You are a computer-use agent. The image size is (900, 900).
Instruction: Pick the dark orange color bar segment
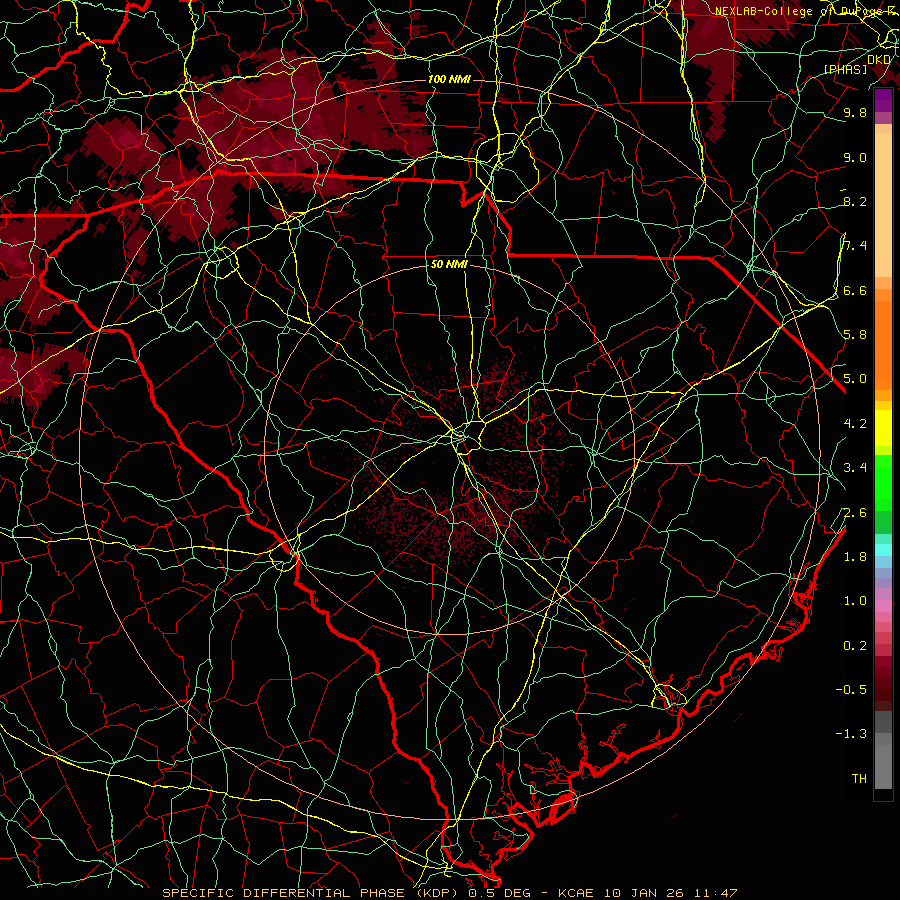click(883, 344)
